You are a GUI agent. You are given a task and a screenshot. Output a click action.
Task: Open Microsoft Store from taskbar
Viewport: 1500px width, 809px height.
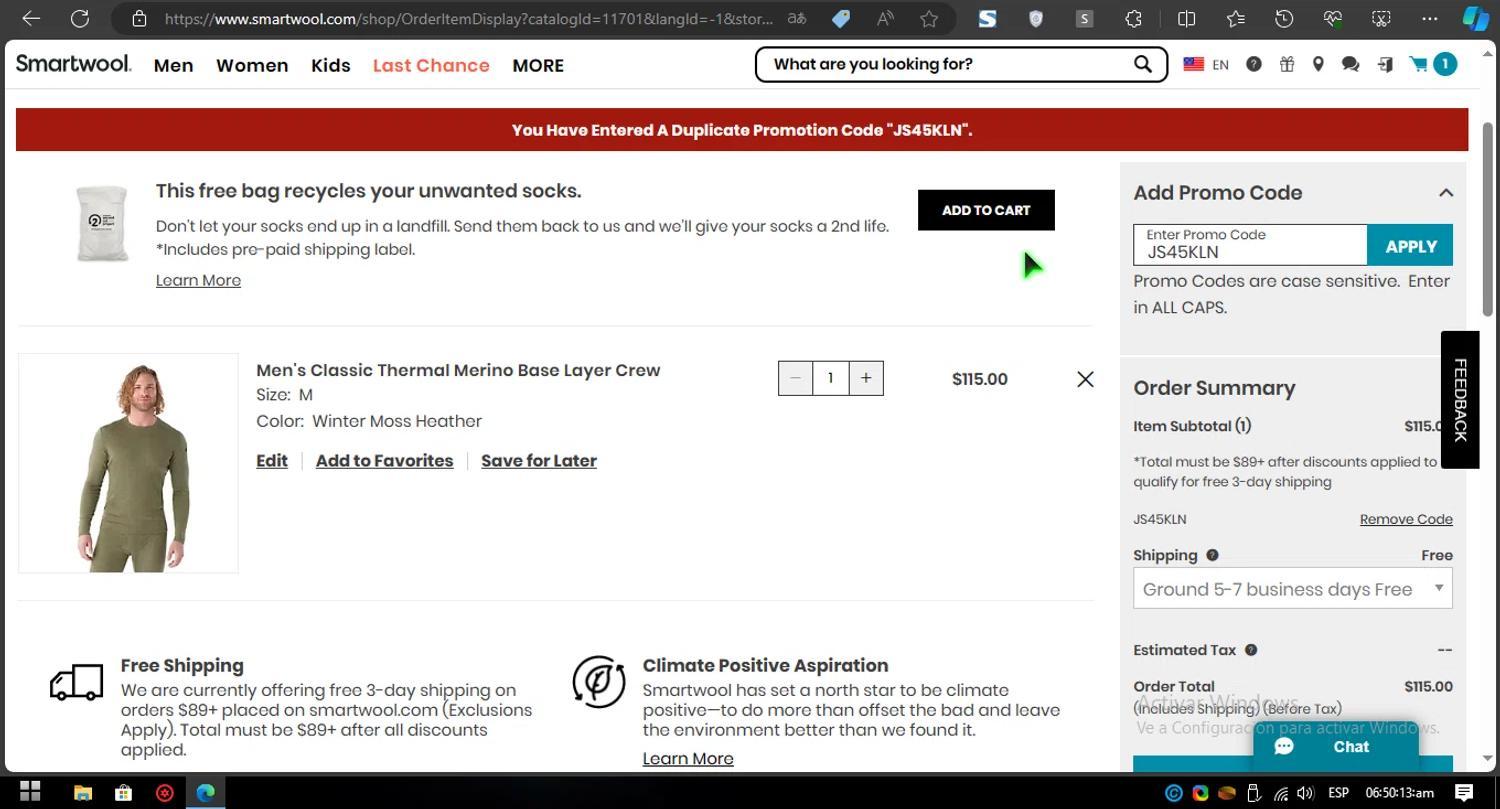(x=123, y=793)
